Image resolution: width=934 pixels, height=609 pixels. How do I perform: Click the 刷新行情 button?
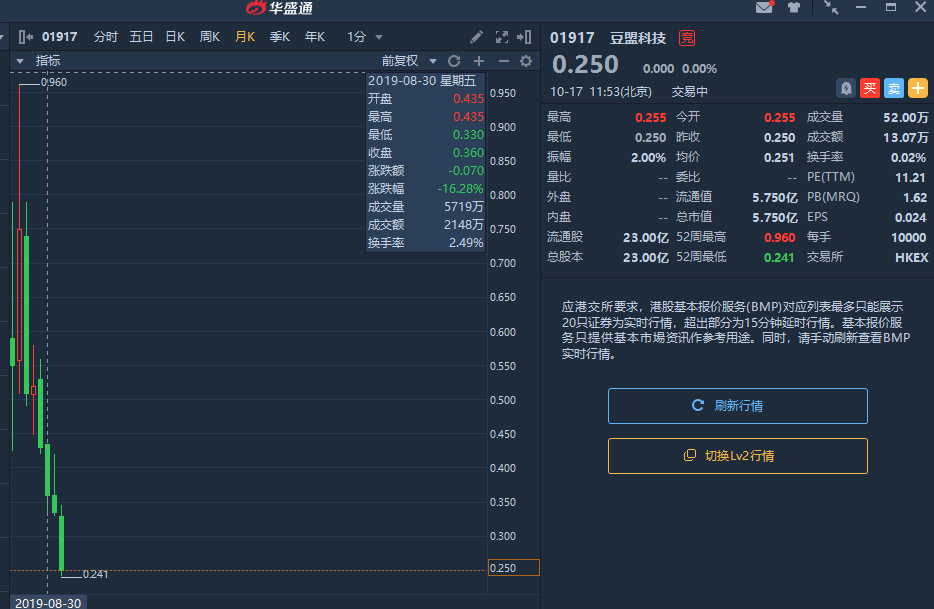coord(737,406)
